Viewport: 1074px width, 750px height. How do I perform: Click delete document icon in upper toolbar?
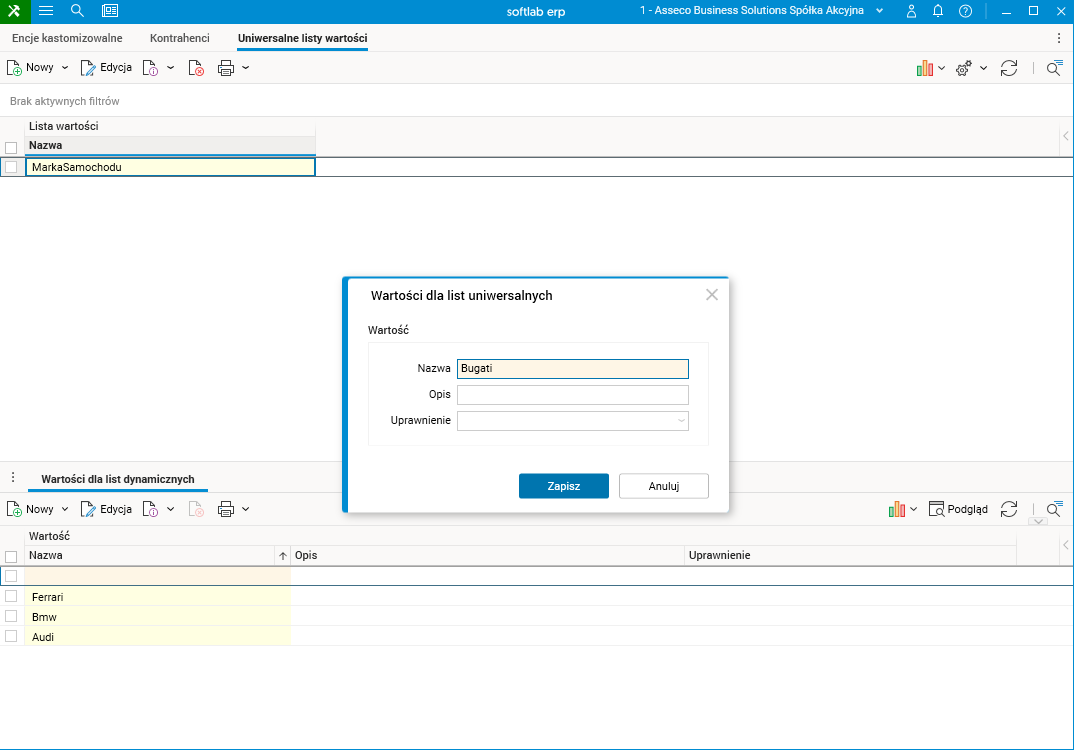click(x=196, y=68)
